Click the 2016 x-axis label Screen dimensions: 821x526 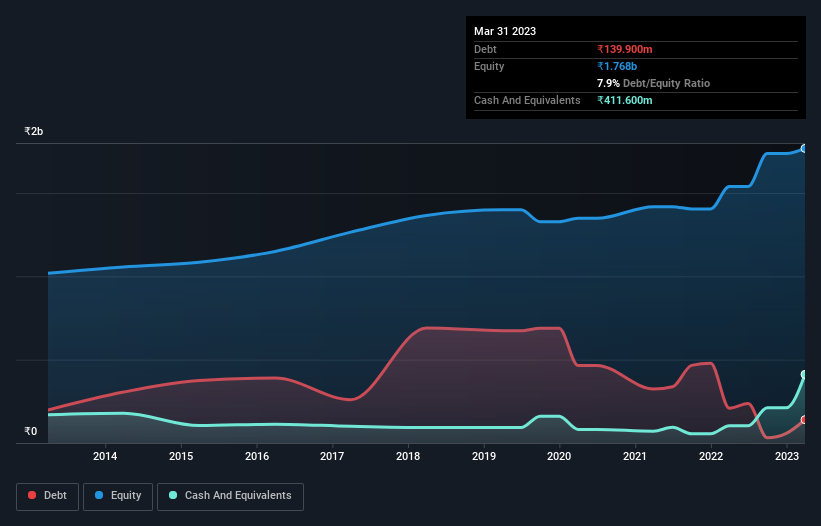pyautogui.click(x=257, y=456)
